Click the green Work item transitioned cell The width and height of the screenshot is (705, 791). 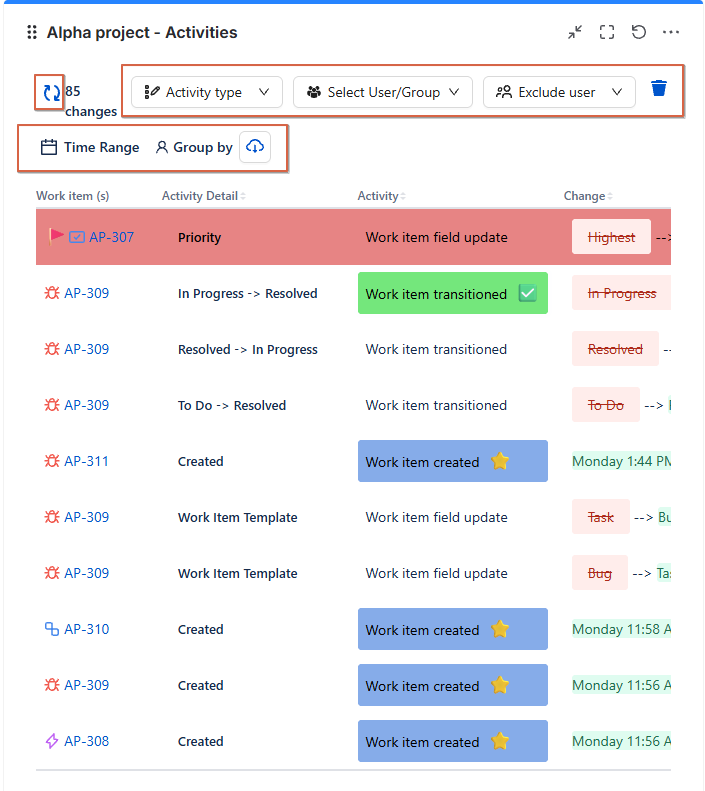pyautogui.click(x=453, y=293)
